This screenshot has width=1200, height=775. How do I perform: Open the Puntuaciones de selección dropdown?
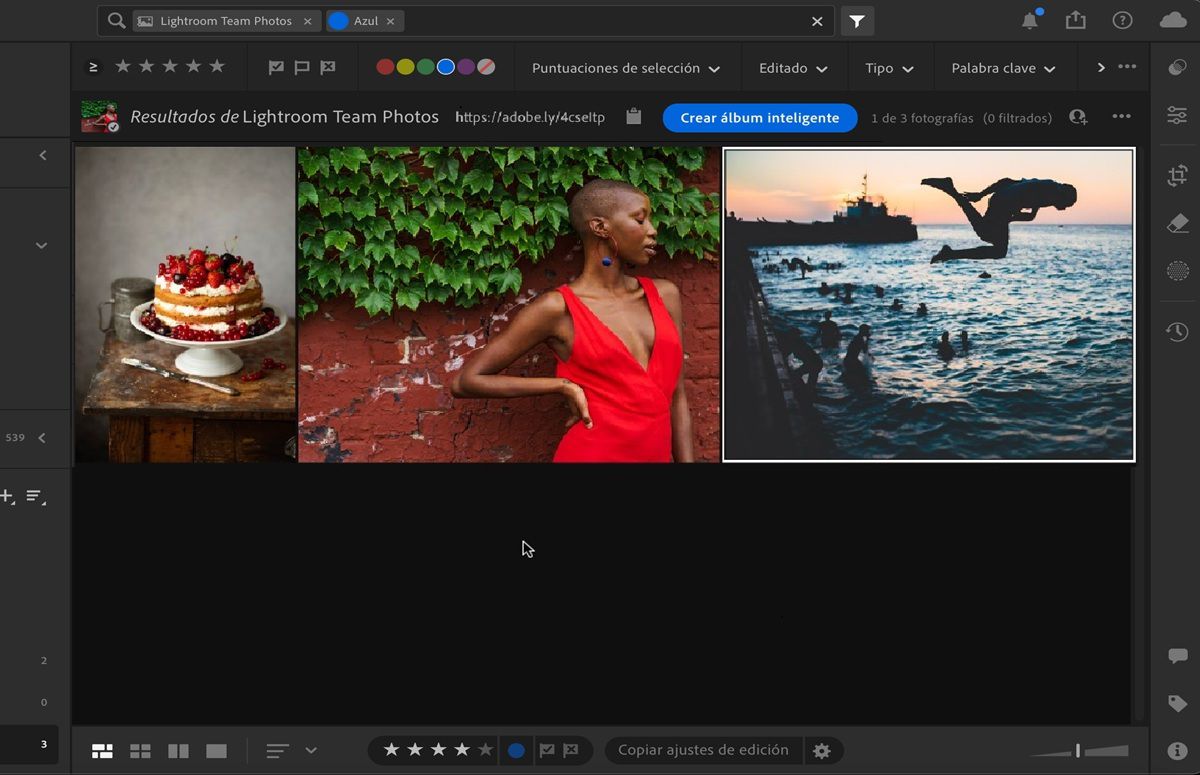pyautogui.click(x=627, y=69)
